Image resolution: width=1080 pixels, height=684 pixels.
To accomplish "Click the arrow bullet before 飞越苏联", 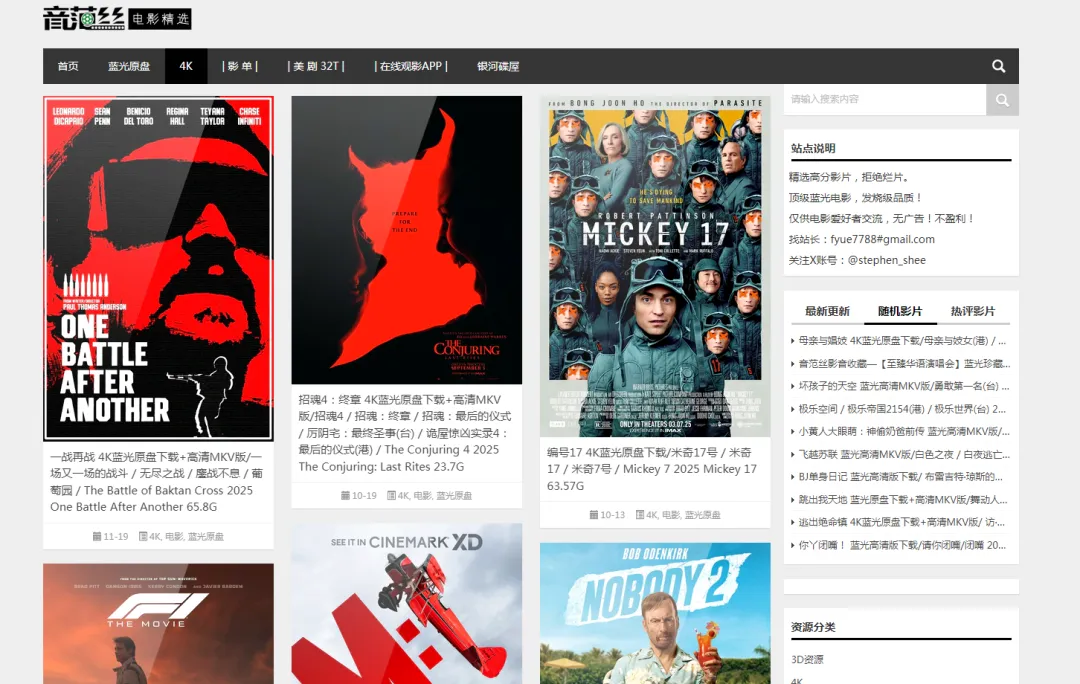I will click(x=793, y=455).
